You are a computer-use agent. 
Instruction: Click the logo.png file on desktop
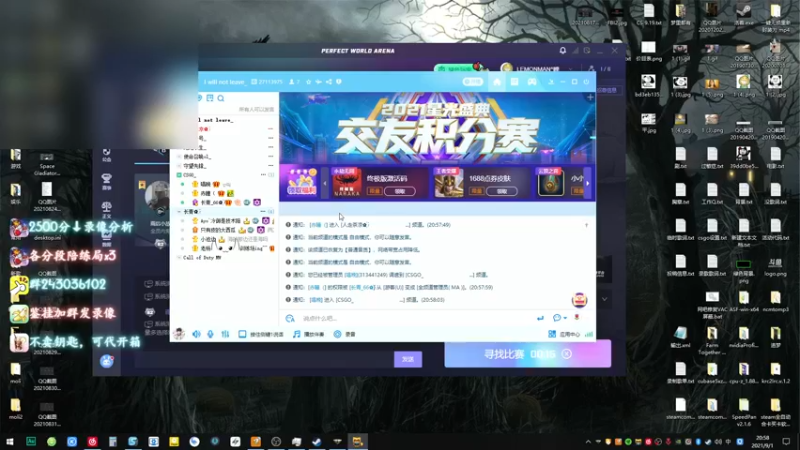click(x=775, y=267)
